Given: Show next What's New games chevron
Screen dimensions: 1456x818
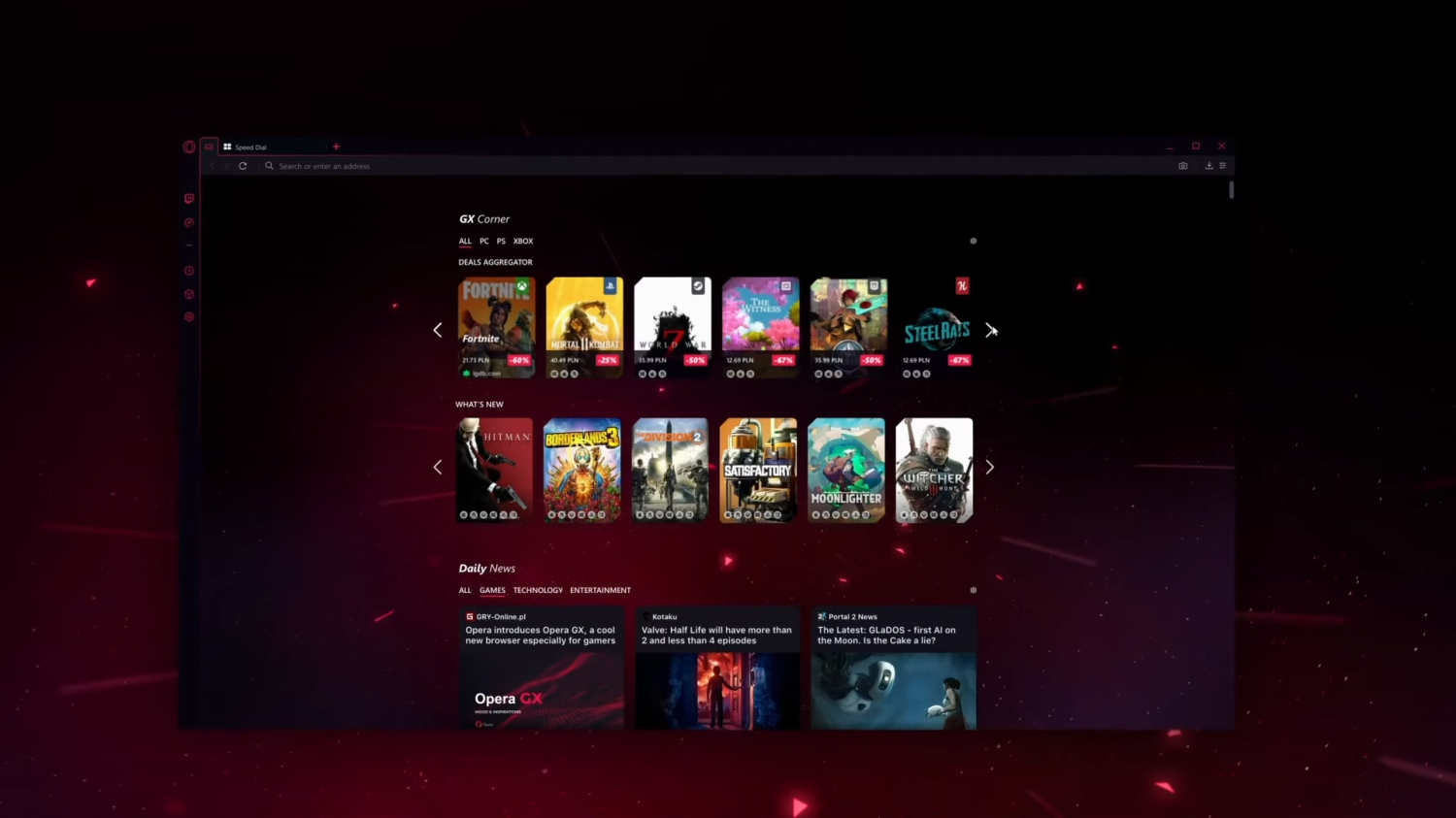Looking at the screenshot, I should (x=989, y=467).
